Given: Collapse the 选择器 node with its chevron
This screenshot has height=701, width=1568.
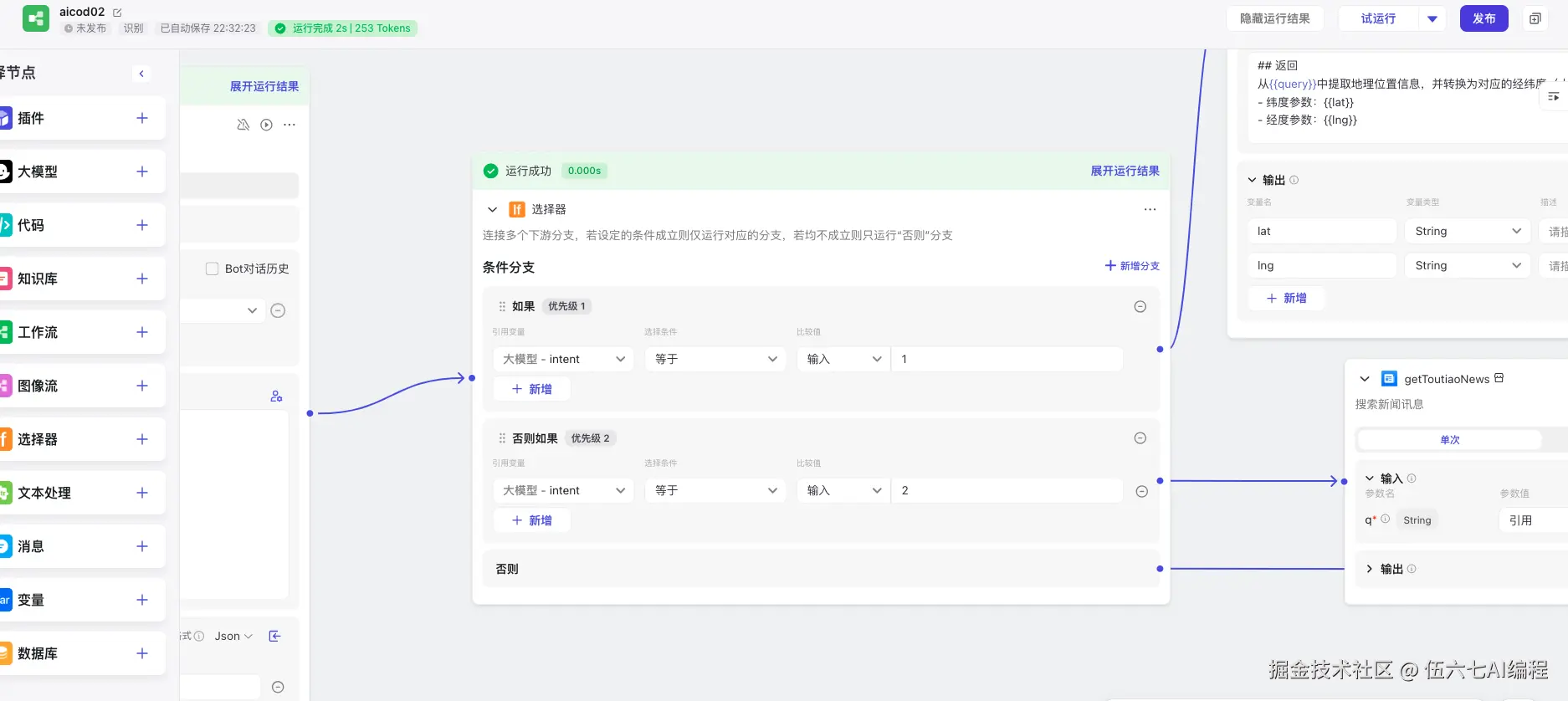Looking at the screenshot, I should click(x=493, y=209).
